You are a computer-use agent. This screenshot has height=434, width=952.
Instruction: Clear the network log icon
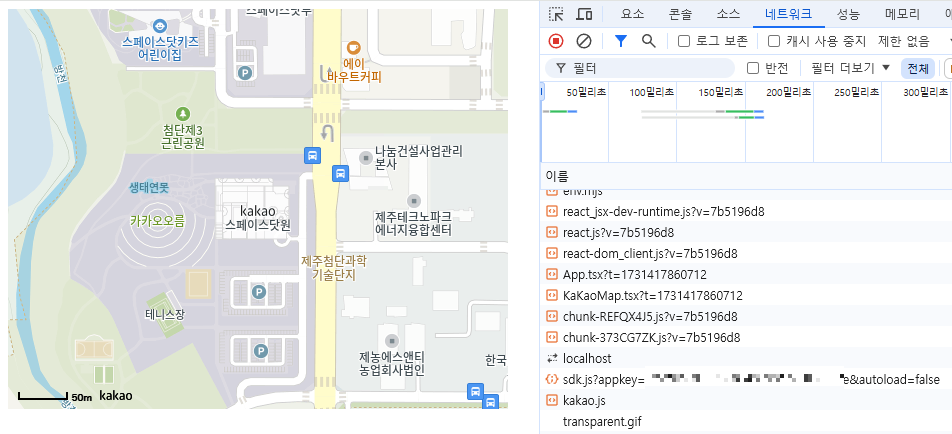pyautogui.click(x=583, y=41)
